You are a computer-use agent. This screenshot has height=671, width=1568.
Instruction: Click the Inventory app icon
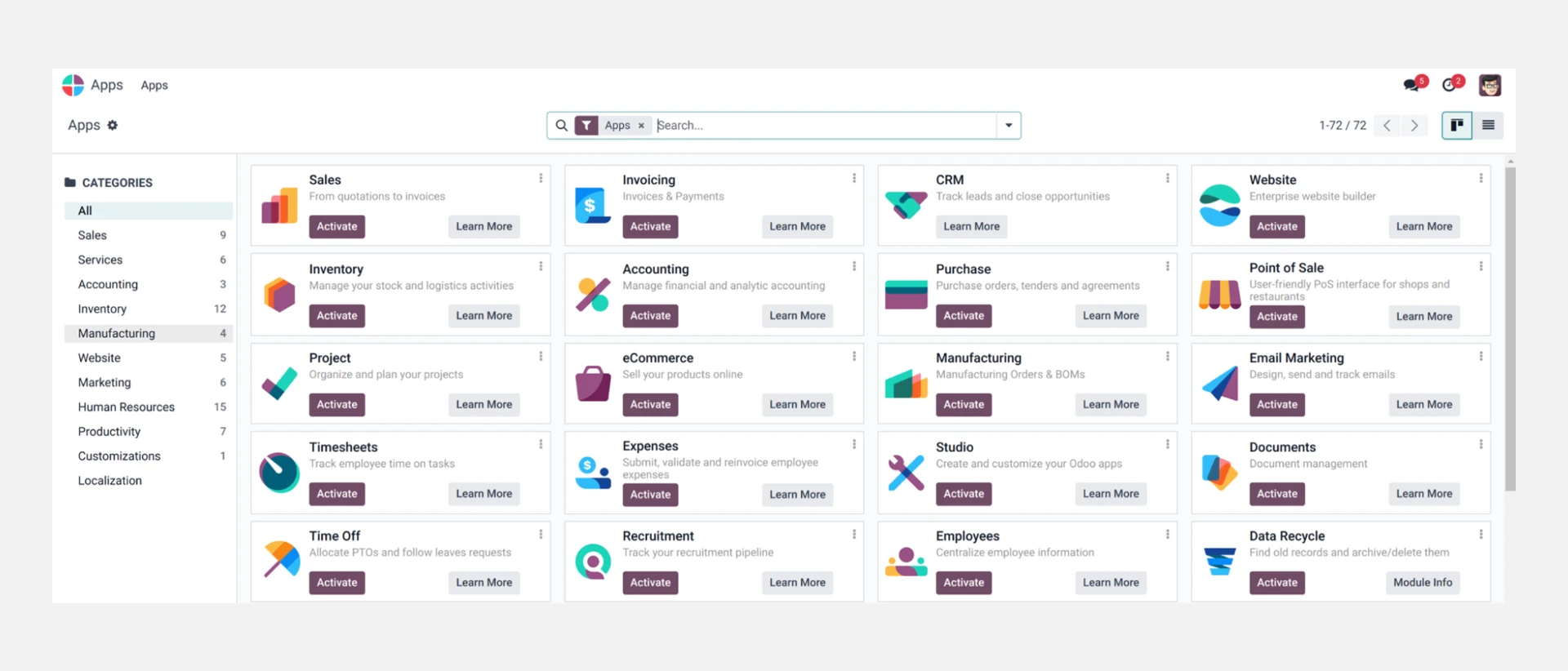279,294
